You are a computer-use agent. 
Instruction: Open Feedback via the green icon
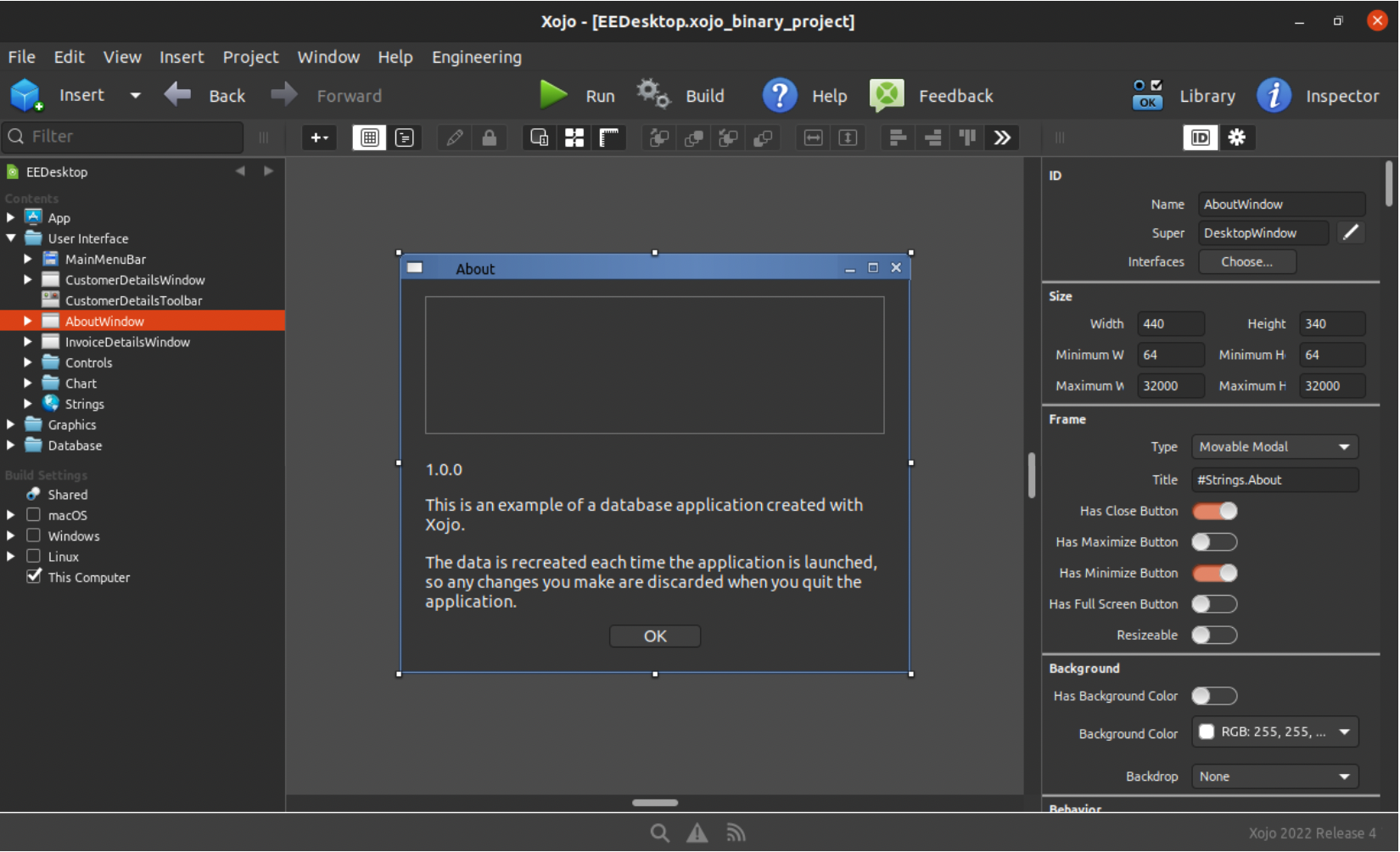pyautogui.click(x=887, y=95)
